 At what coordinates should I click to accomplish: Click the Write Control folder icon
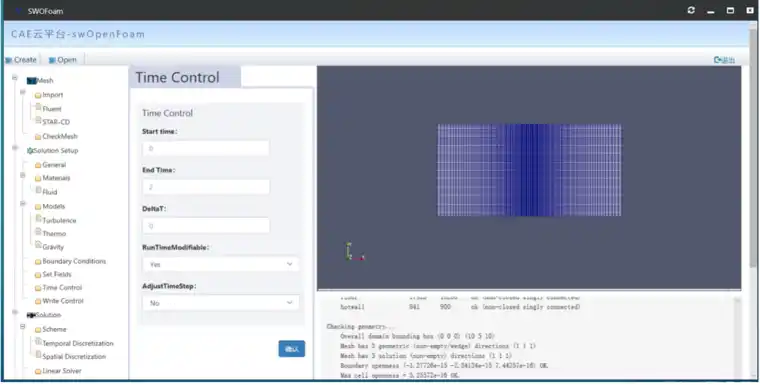click(x=38, y=302)
